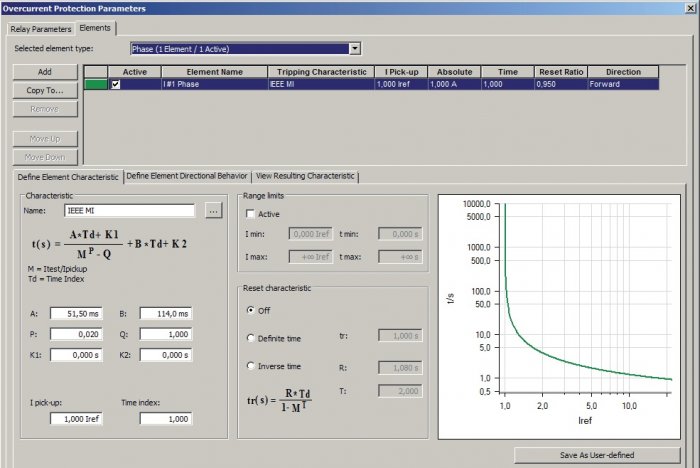The image size is (700, 468).
Task: Click the 1,000 A absolute cell
Action: click(454, 84)
